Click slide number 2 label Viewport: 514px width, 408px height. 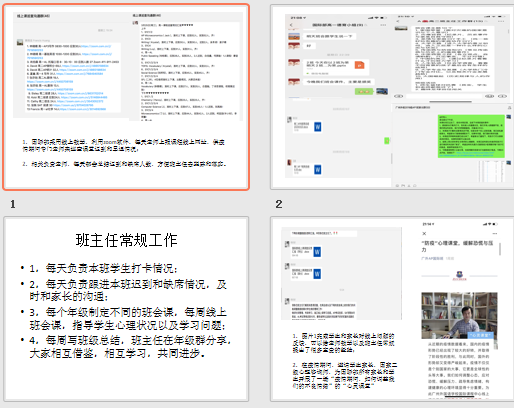279,204
